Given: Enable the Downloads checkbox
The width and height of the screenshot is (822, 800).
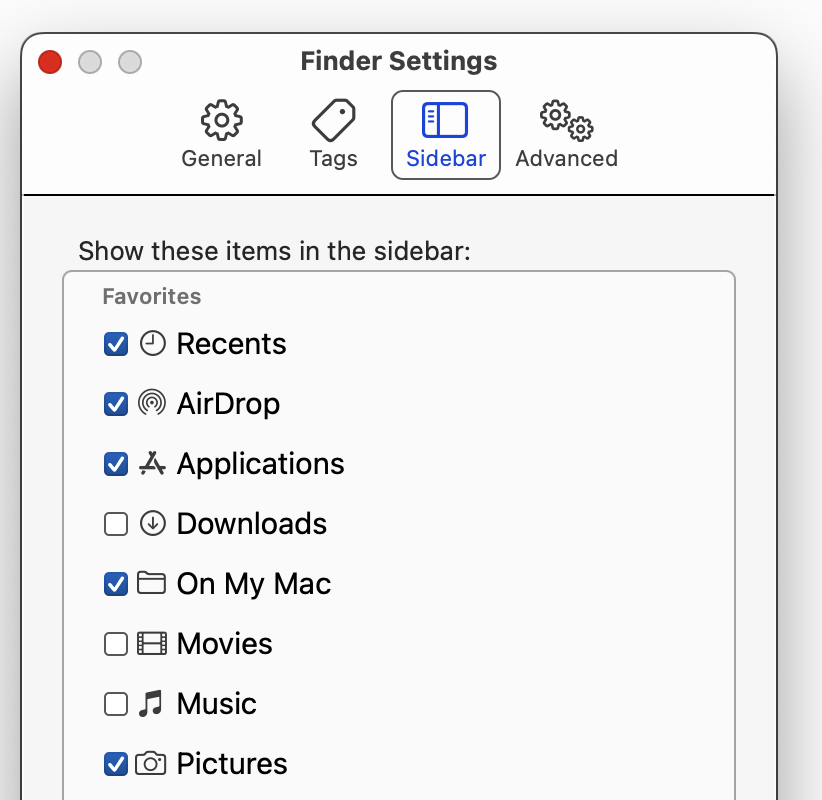Looking at the screenshot, I should (116, 524).
